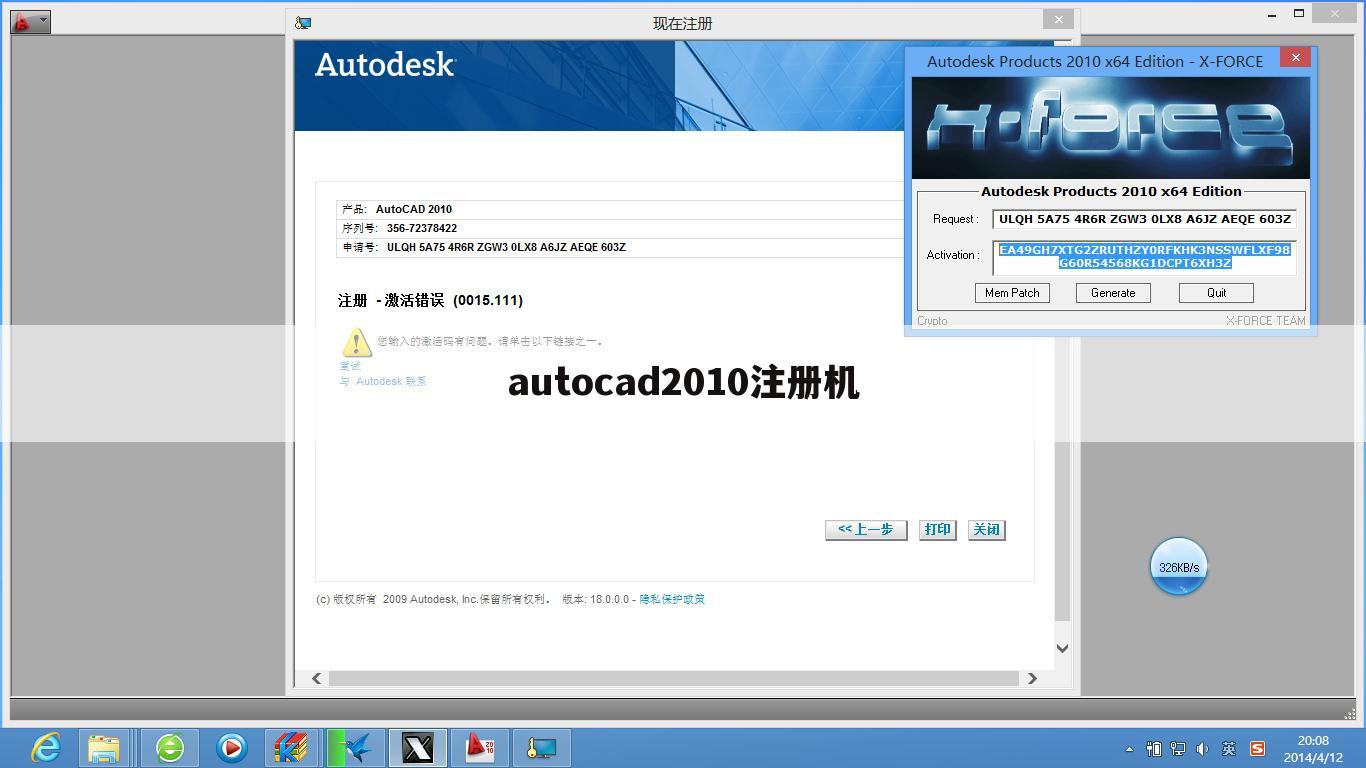
Task: Click the Quit button in keygen
Action: [x=1216, y=293]
